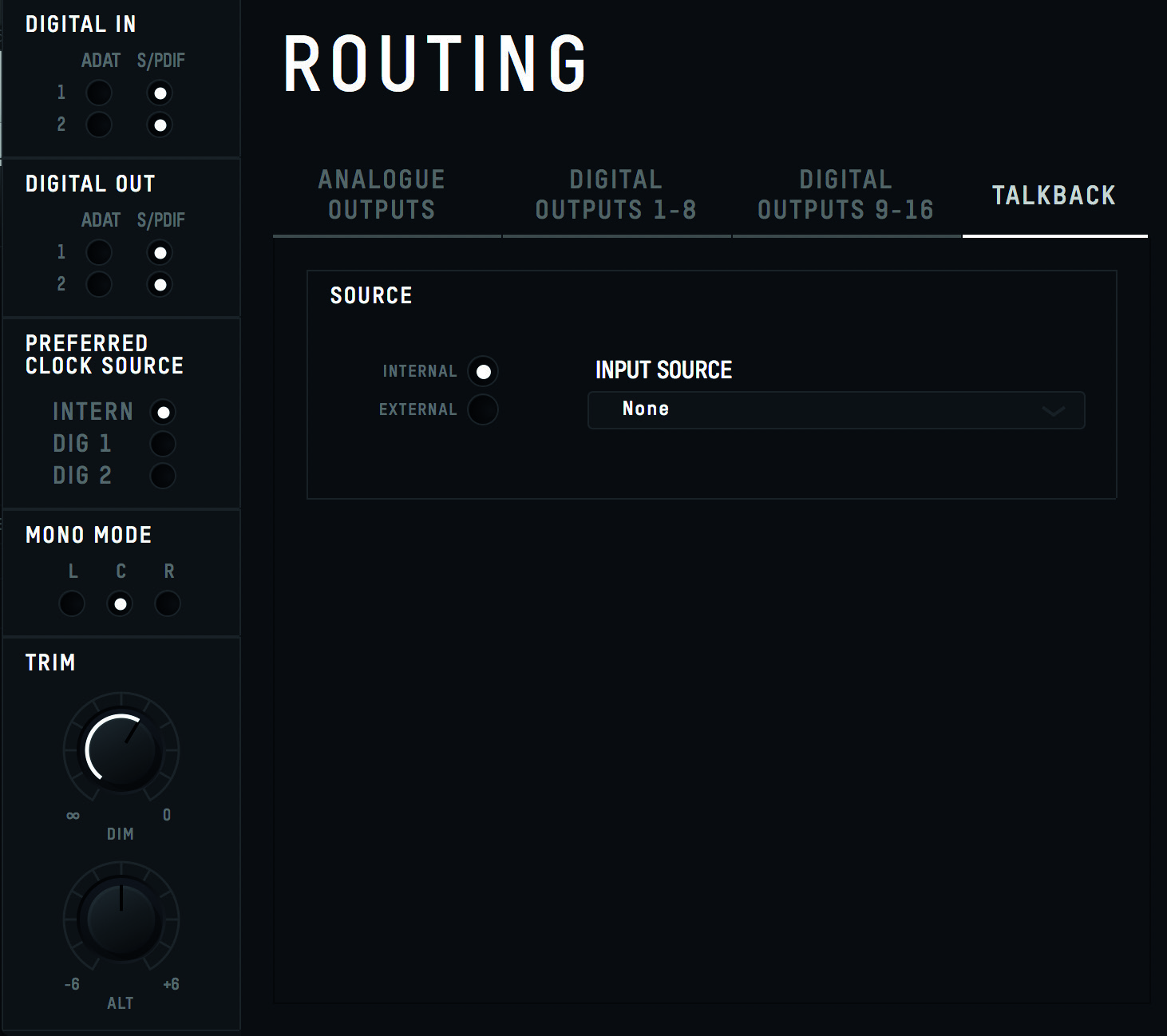Click the Input Source dropdown chevron
The height and width of the screenshot is (1036, 1167).
click(x=1054, y=411)
